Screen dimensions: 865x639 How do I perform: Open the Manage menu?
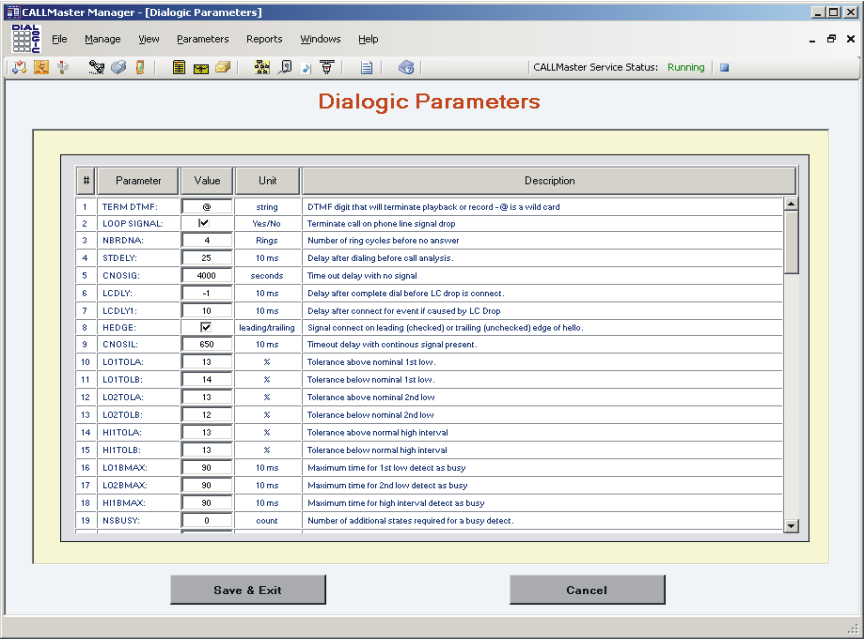point(103,39)
